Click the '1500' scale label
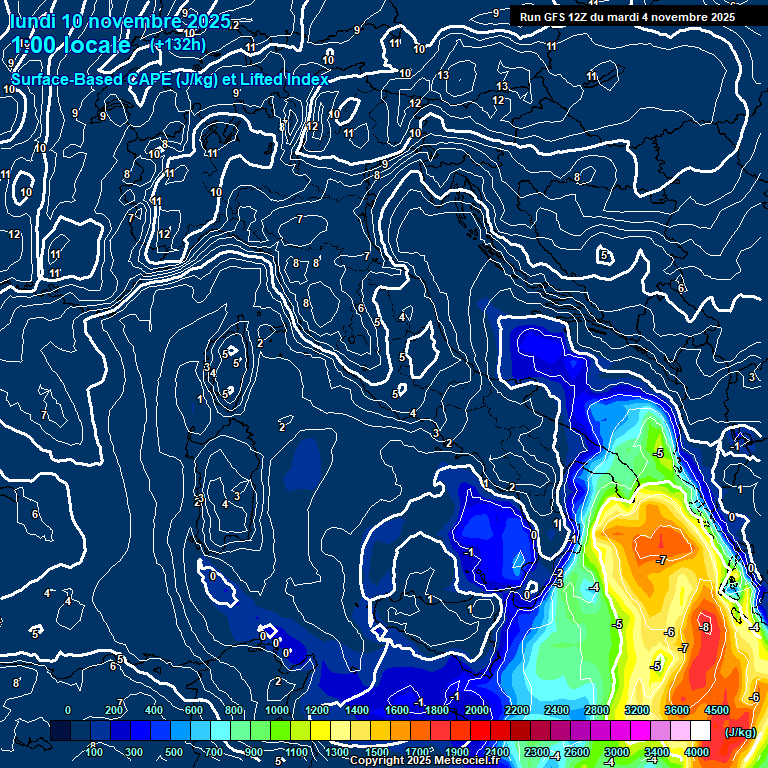This screenshot has width=768, height=768. point(377,752)
